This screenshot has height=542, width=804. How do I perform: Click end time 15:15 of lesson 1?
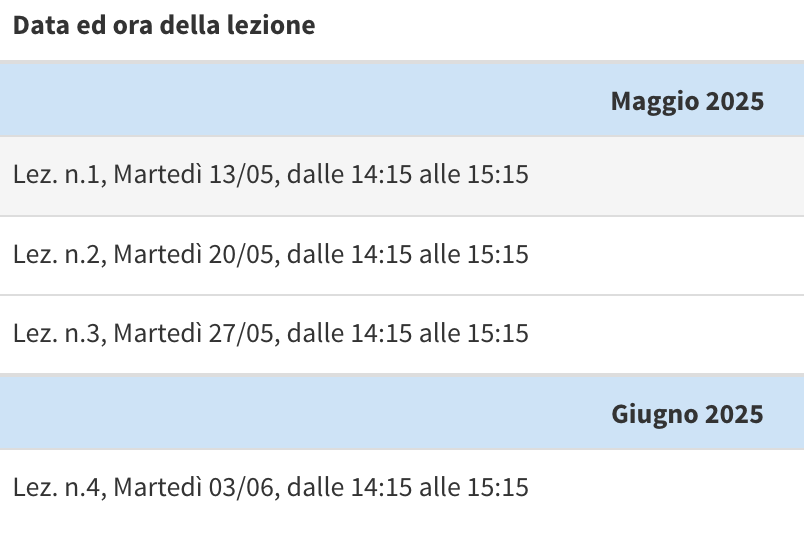[x=497, y=175]
